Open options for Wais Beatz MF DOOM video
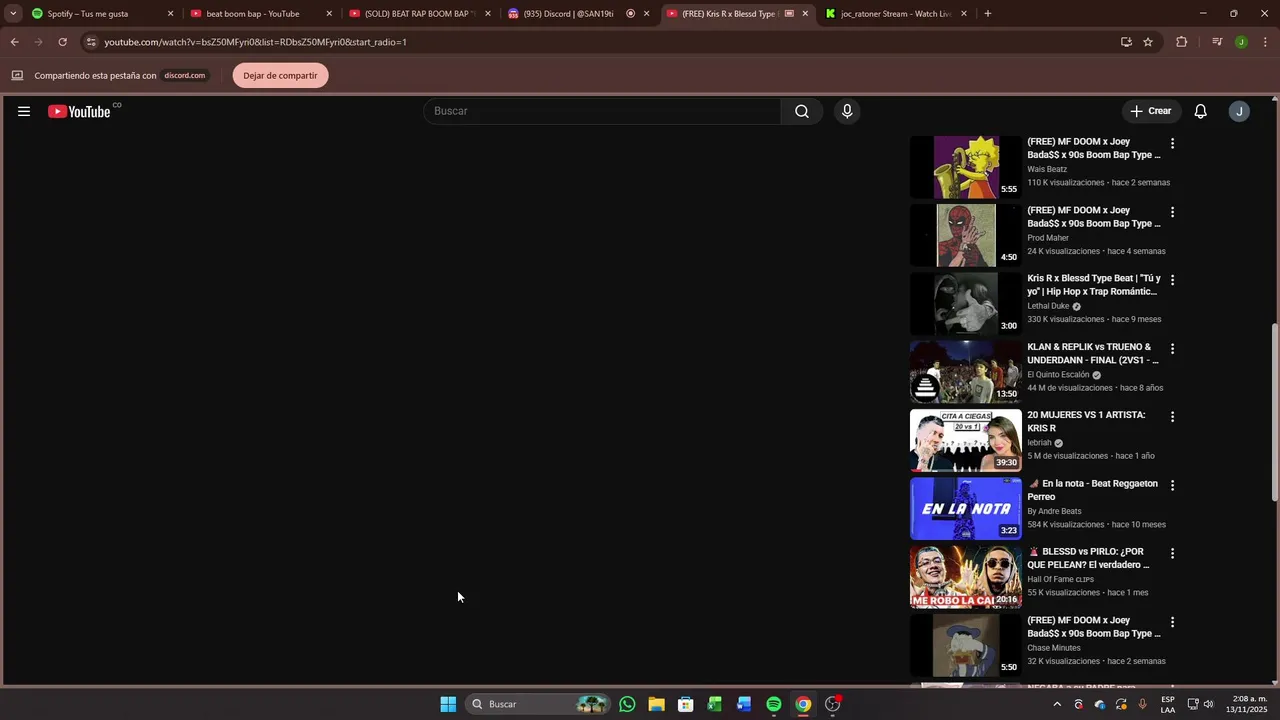The height and width of the screenshot is (720, 1280). pyautogui.click(x=1172, y=144)
